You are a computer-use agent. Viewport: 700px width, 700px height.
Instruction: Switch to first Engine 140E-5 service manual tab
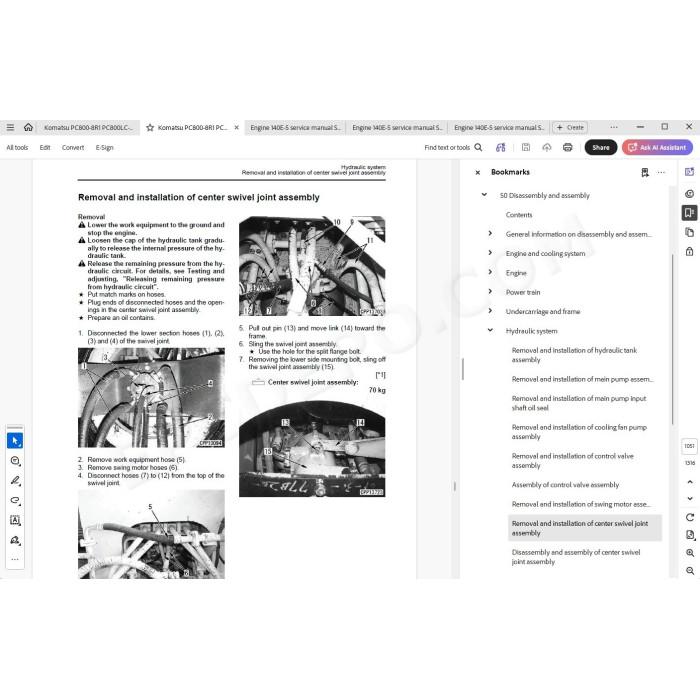coord(296,128)
